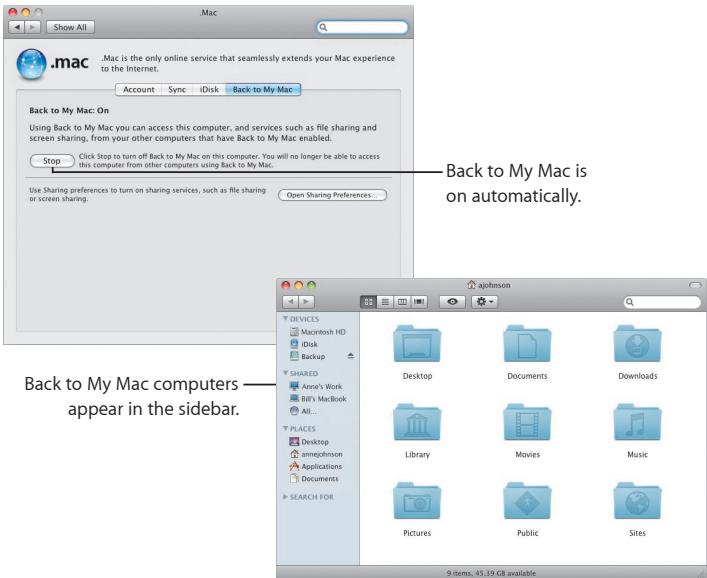
Task: Select Macintosh HD in sidebar
Action: click(318, 332)
